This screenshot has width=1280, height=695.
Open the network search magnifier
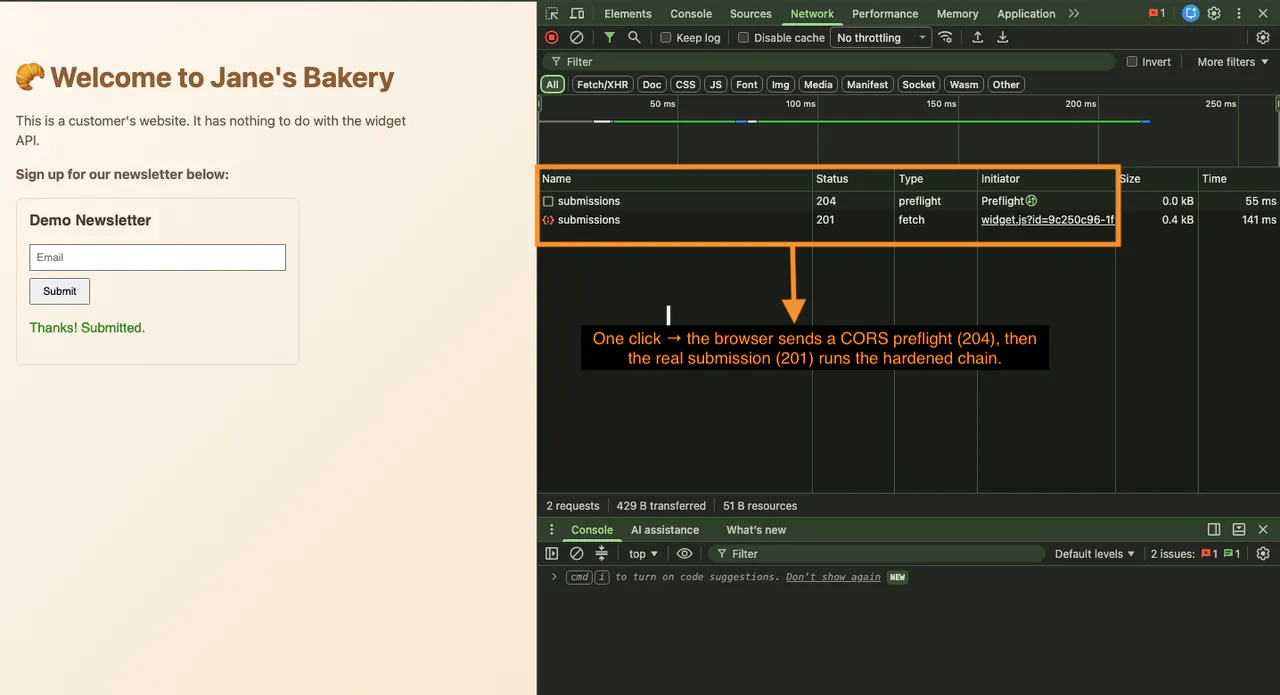point(634,38)
